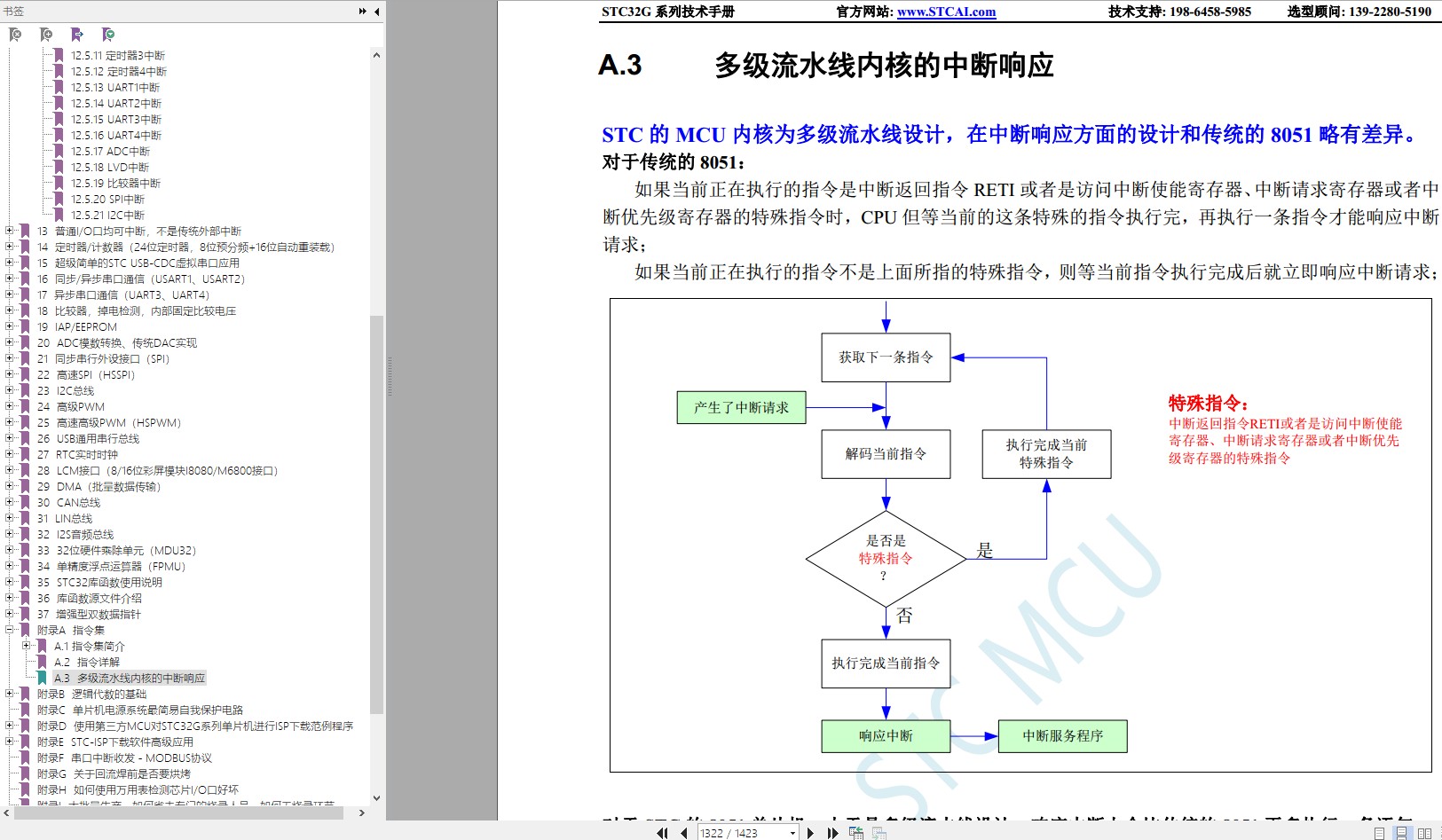
Task: Click the previous view icon in status bar
Action: 856,833
